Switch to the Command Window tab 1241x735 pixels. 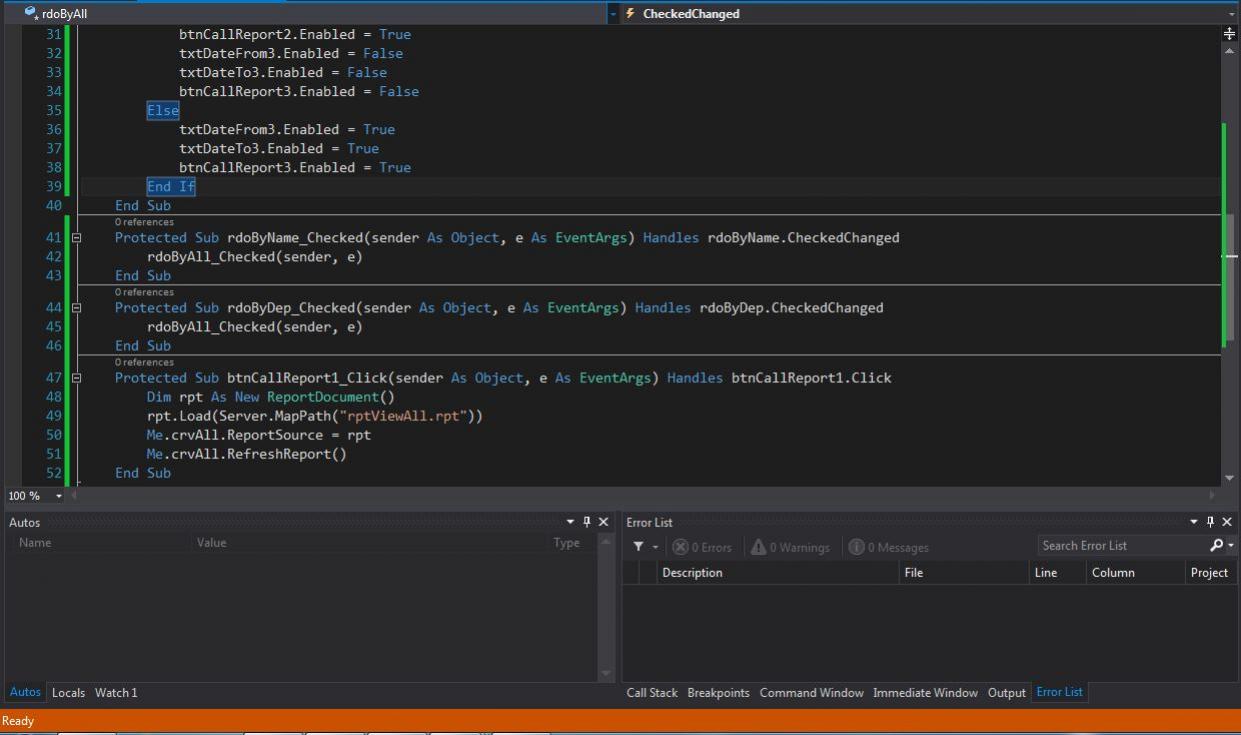(811, 692)
